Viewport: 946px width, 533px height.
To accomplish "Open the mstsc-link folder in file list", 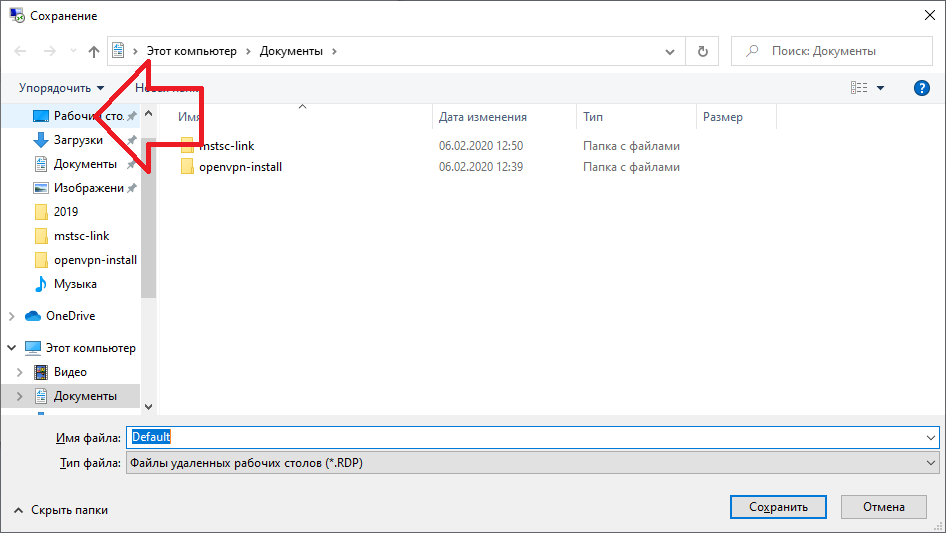I will click(x=226, y=146).
